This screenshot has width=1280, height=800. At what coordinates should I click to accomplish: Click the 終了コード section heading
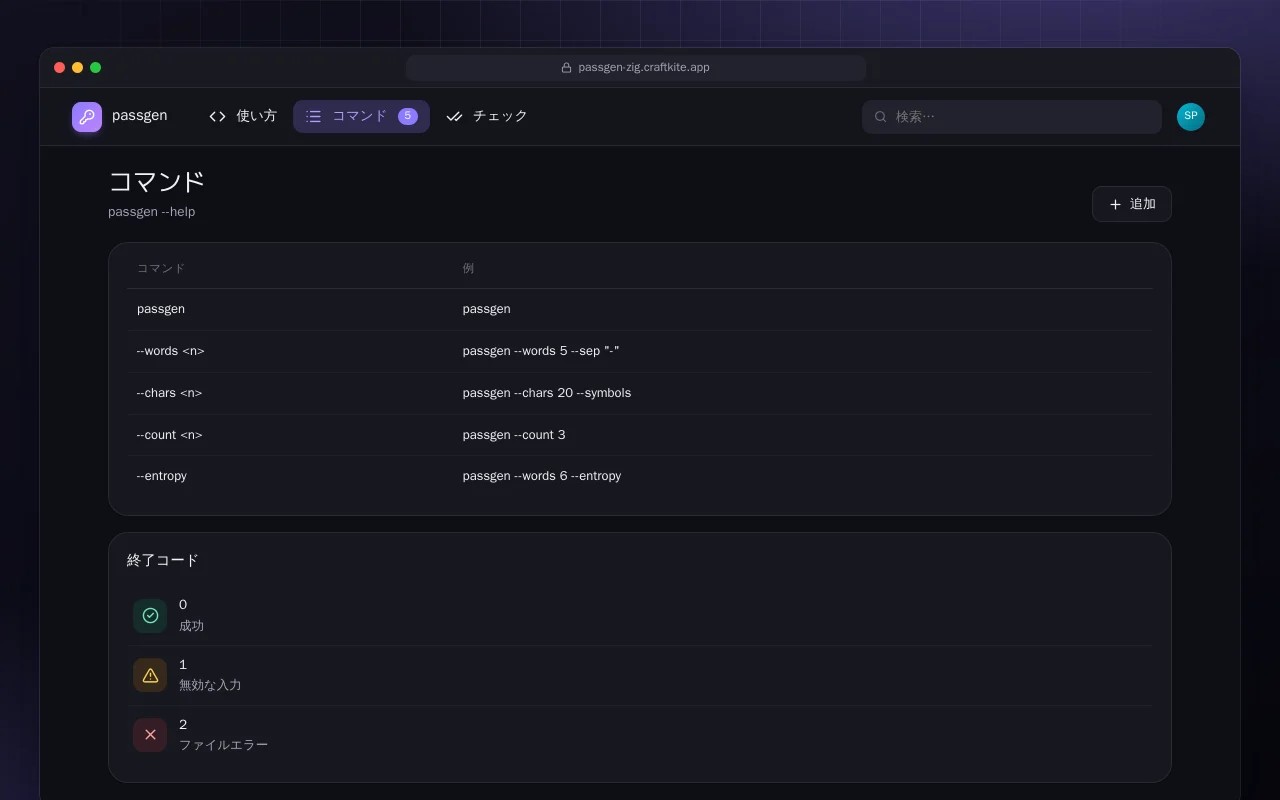[x=163, y=560]
